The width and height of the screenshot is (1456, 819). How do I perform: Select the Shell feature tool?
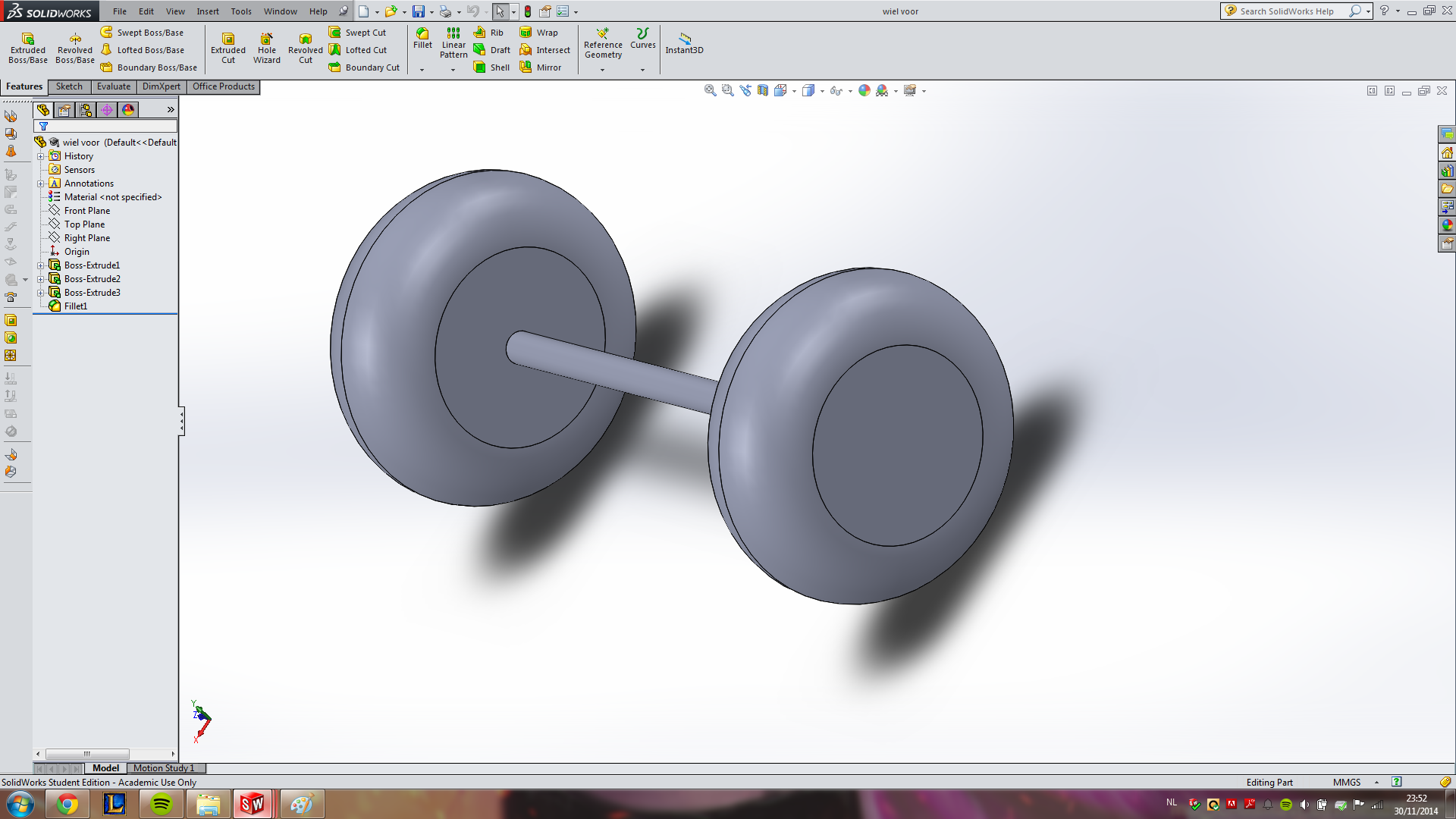[x=491, y=67]
